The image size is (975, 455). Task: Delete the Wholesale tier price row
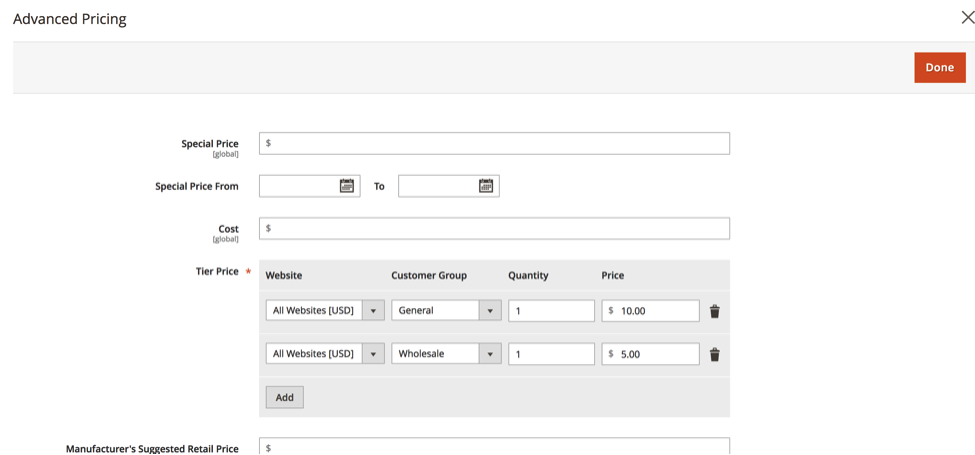[714, 354]
